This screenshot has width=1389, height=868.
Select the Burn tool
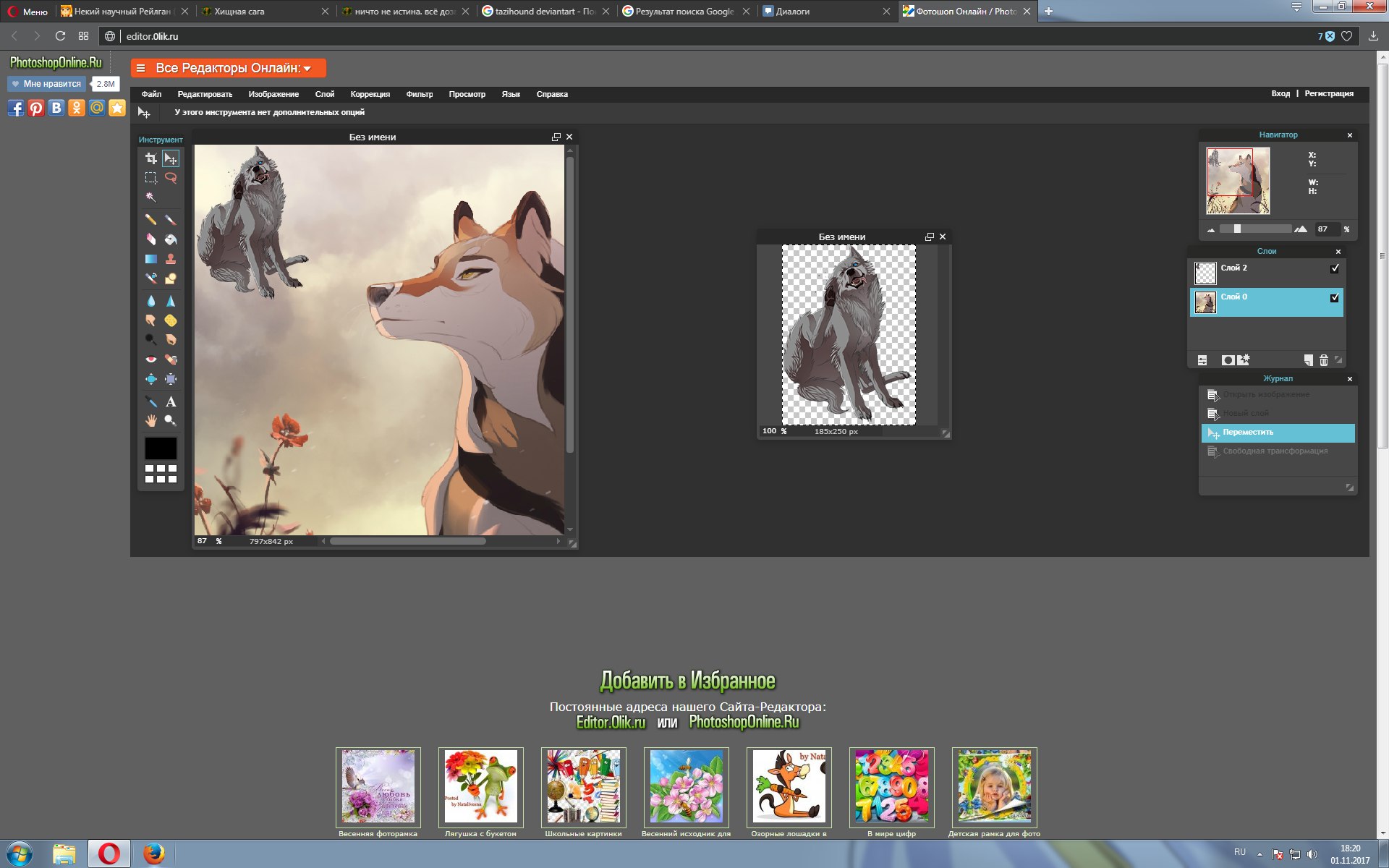[x=171, y=339]
